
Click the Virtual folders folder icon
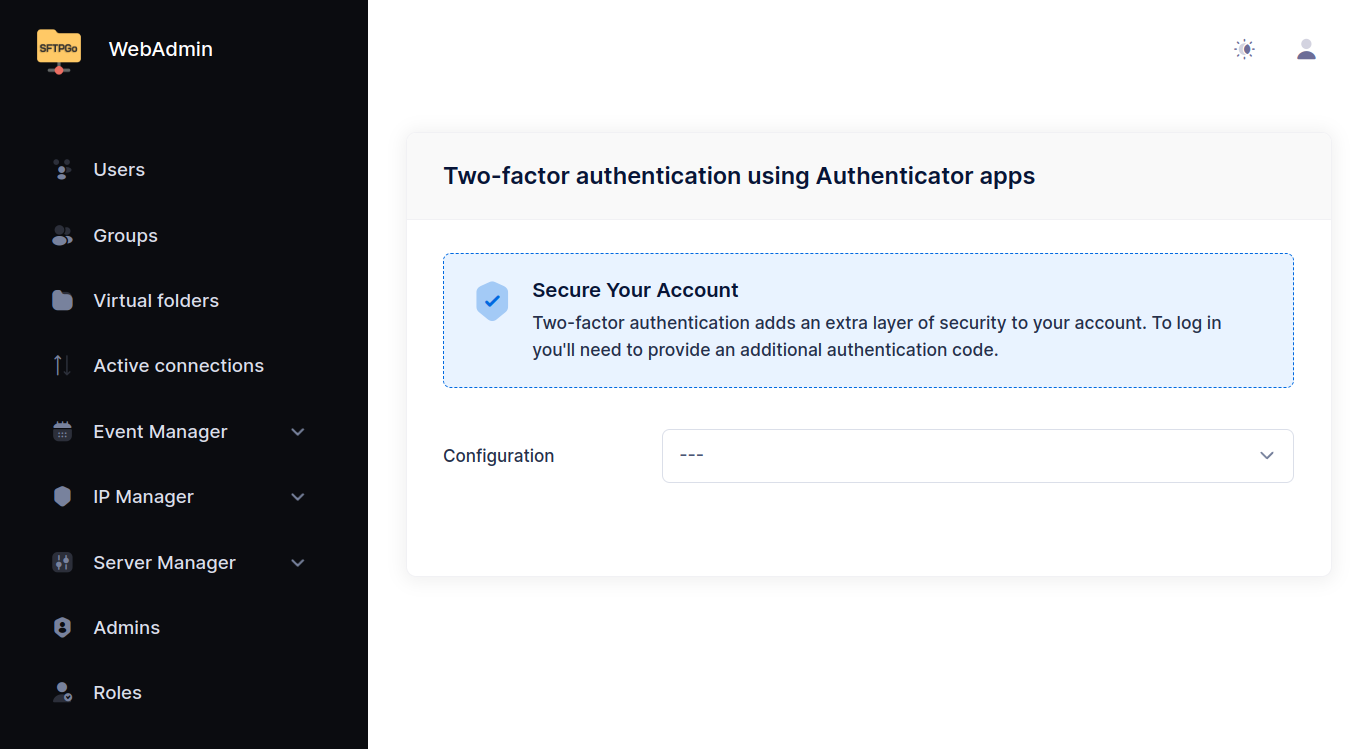tap(62, 301)
